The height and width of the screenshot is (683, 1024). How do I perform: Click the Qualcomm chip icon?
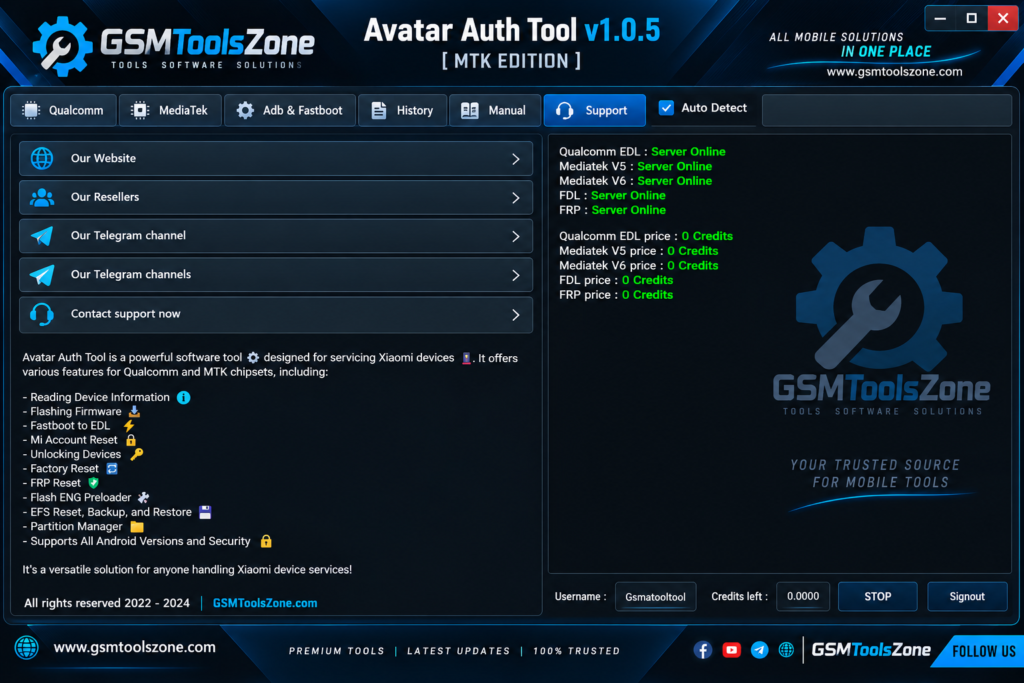click(x=31, y=110)
